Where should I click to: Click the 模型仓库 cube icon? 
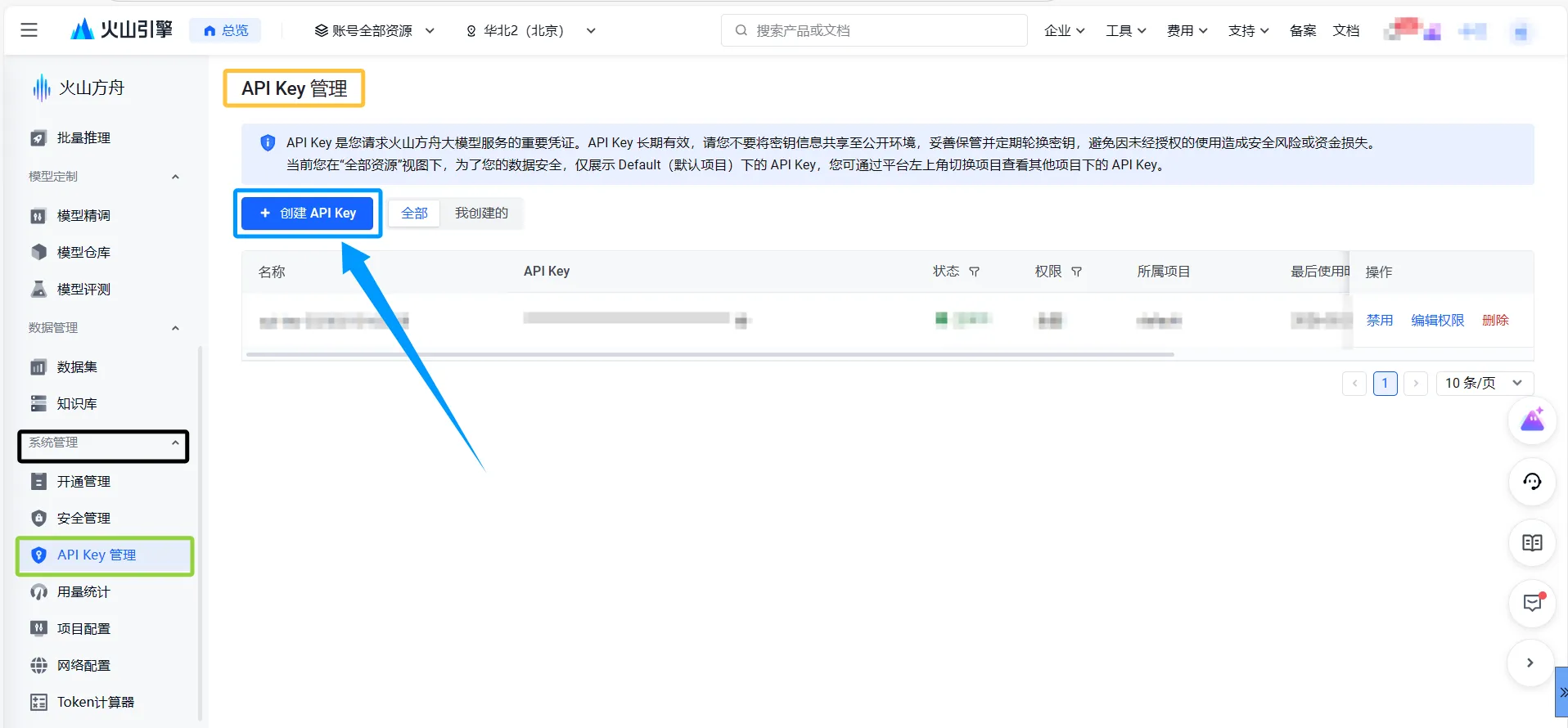point(38,252)
